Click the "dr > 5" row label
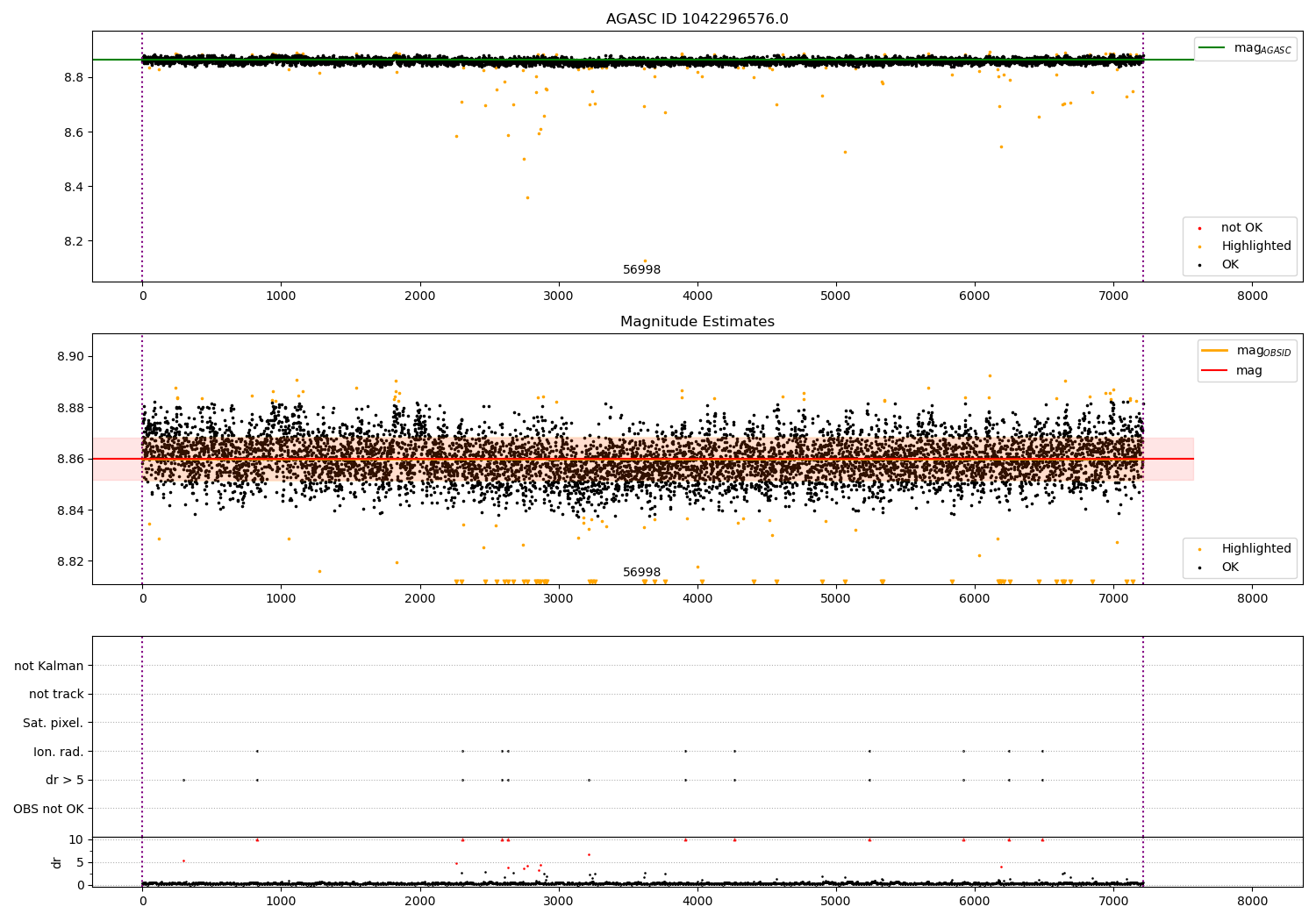1316x921 pixels. [65, 781]
